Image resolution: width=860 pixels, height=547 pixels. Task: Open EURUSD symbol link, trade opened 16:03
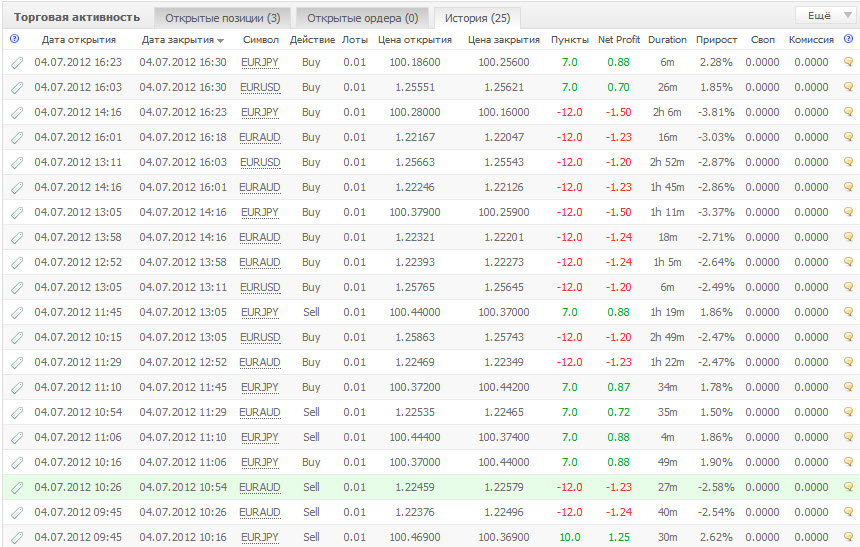[x=260, y=88]
